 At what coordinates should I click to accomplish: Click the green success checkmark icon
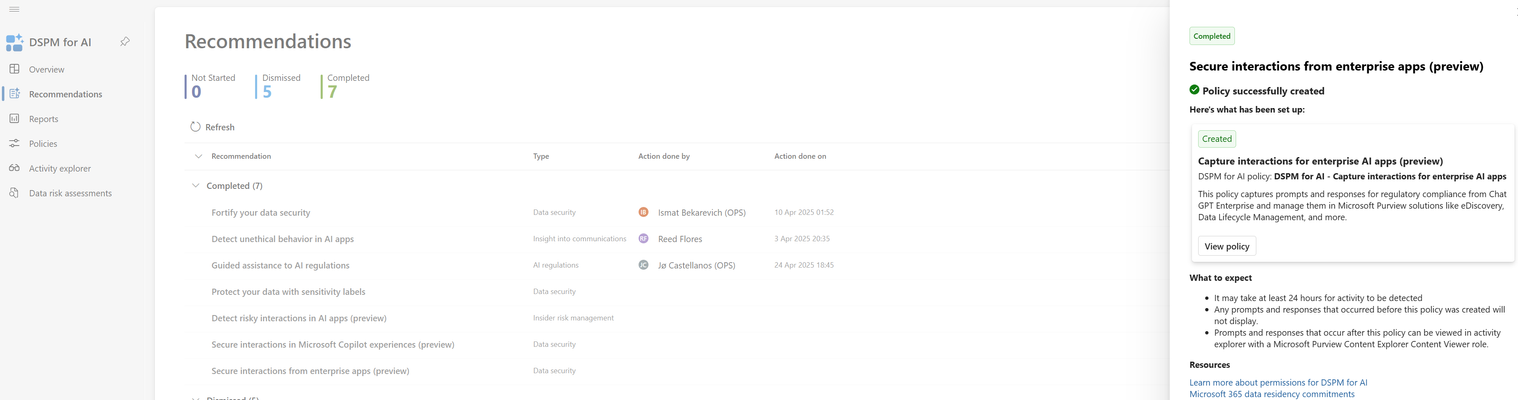1194,90
